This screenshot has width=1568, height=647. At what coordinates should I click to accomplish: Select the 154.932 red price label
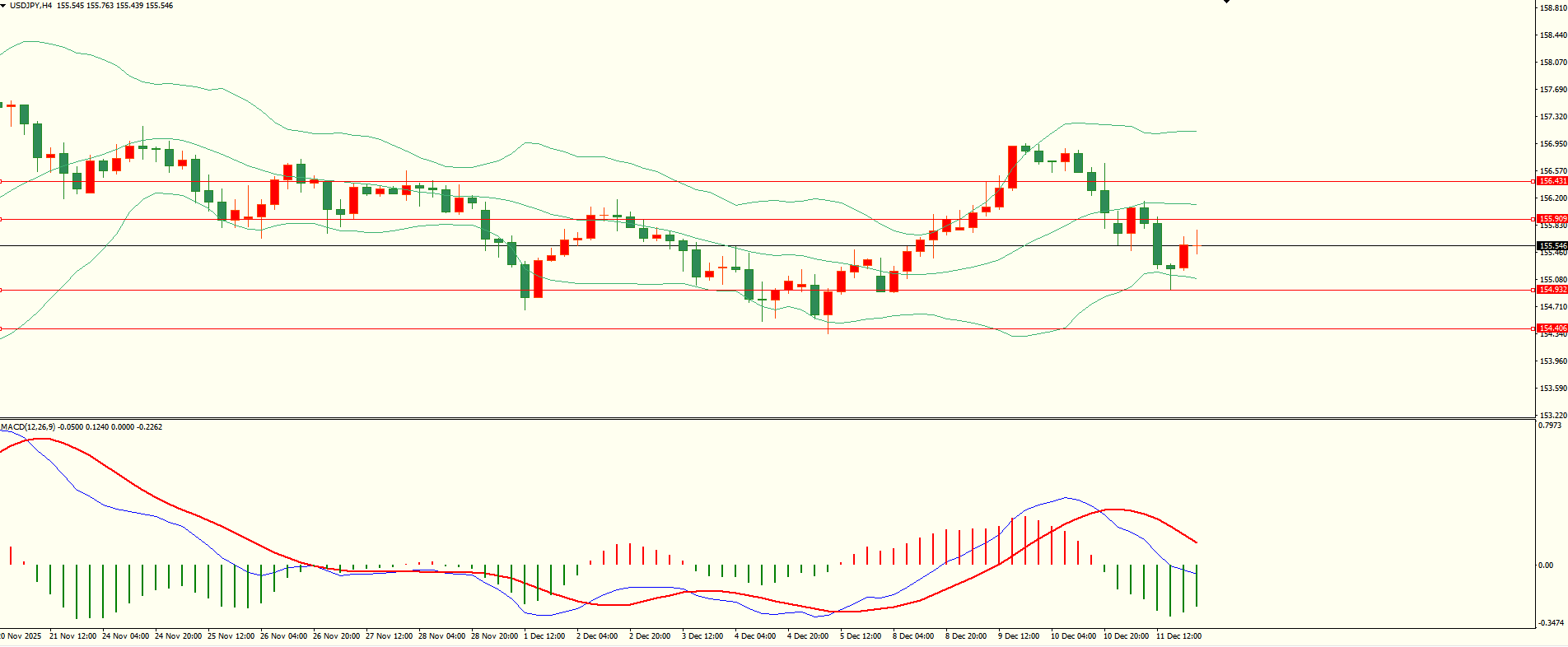[x=1552, y=290]
